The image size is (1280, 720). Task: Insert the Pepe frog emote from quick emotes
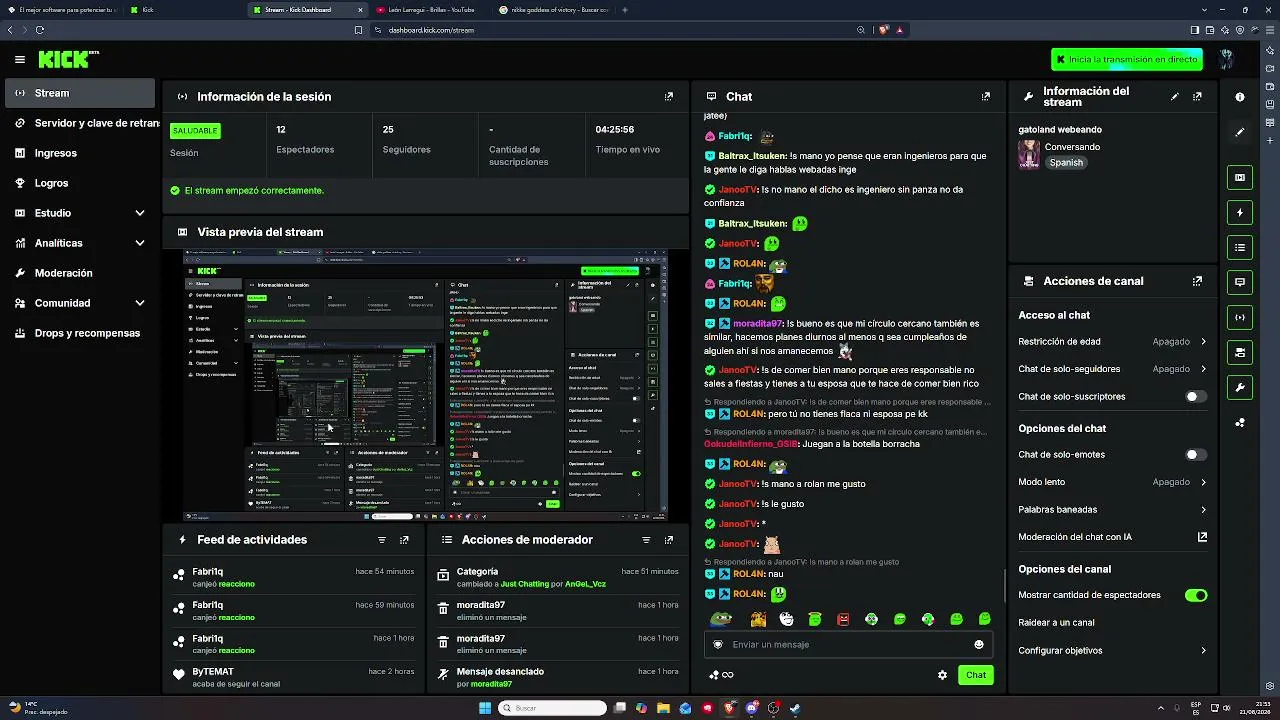click(x=720, y=619)
